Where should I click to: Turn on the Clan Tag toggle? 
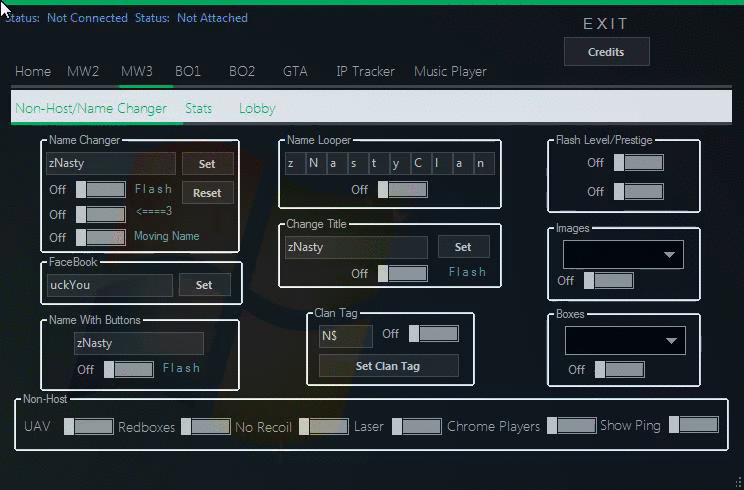tap(433, 334)
